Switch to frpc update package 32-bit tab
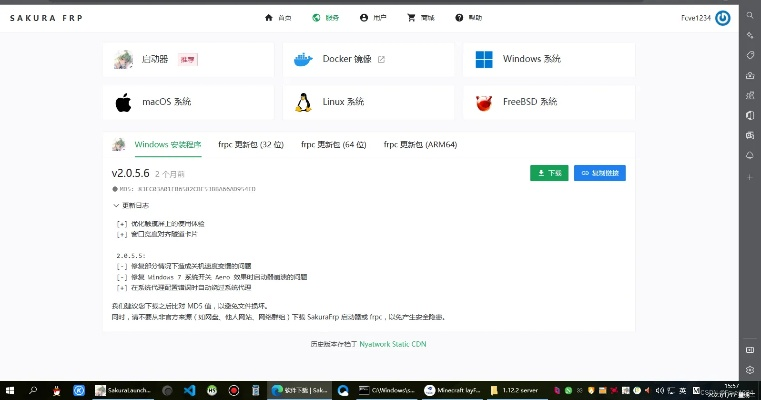The height and width of the screenshot is (400, 761). point(251,145)
